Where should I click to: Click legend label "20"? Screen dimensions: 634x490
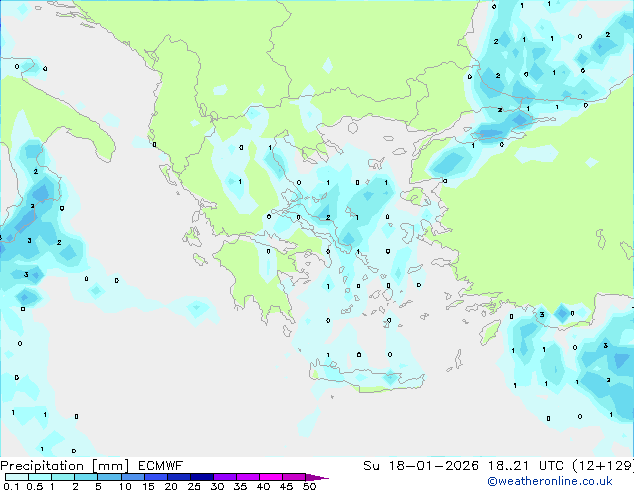(171, 486)
